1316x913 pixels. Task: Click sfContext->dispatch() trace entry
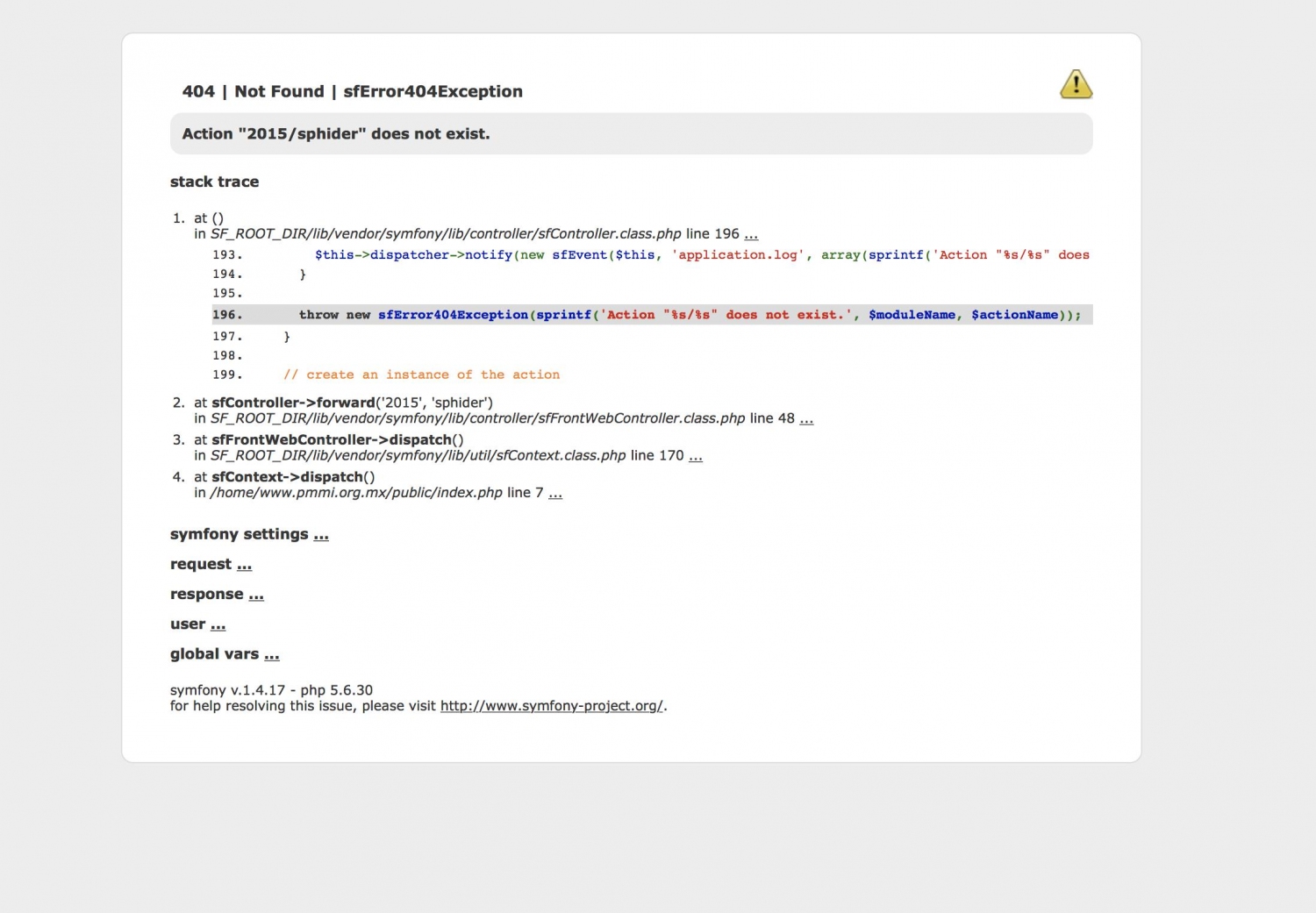click(x=293, y=477)
